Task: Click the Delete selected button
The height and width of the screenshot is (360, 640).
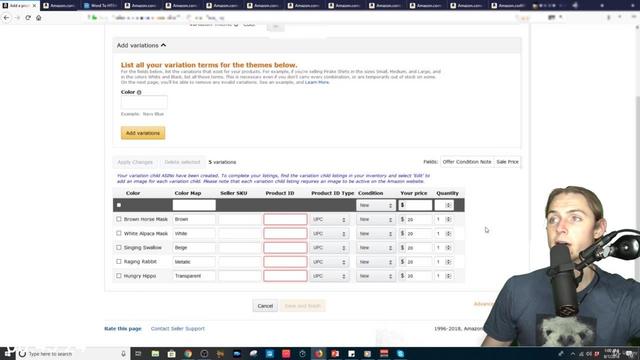Action: click(x=182, y=162)
